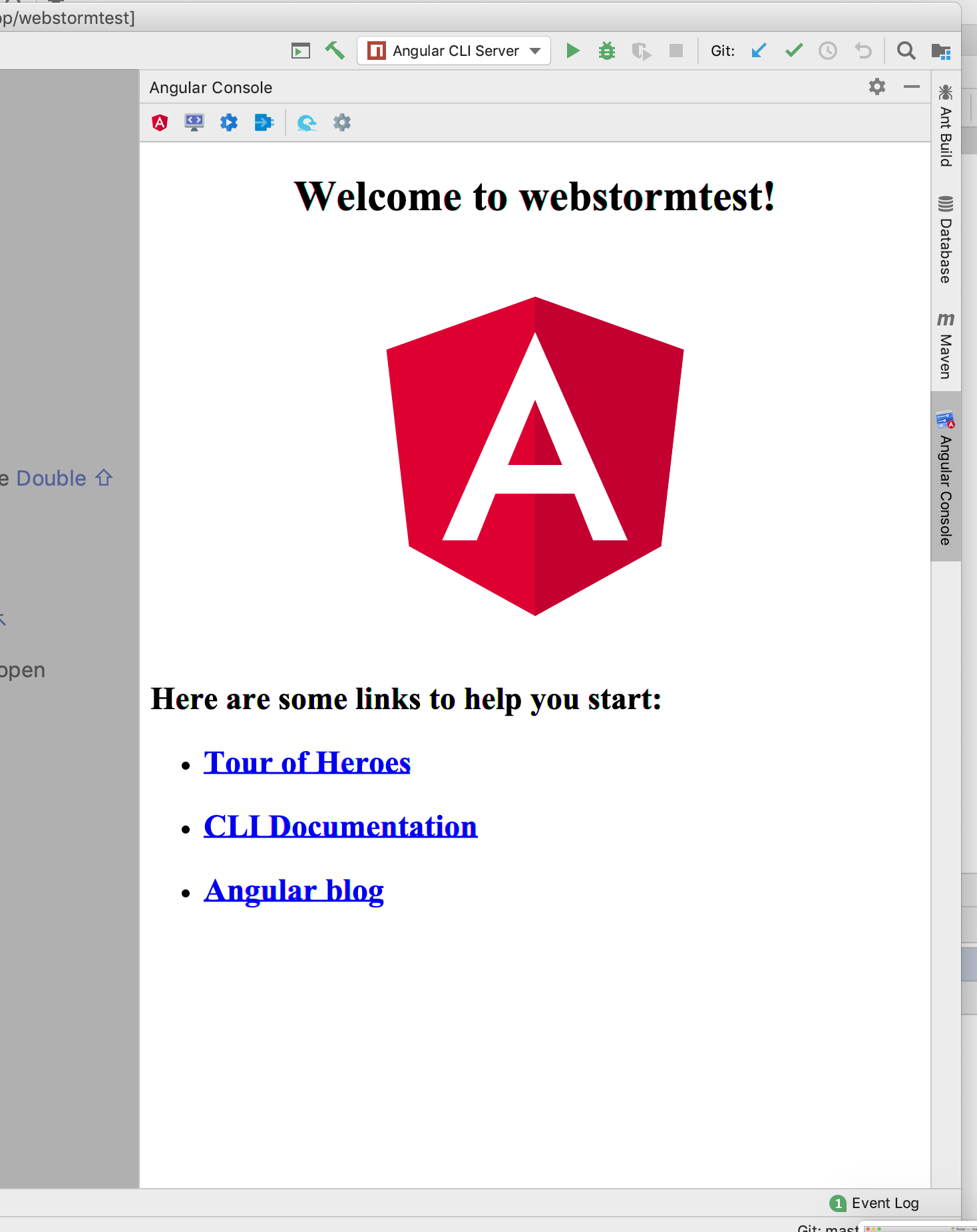
Task: Run the Angular CLI Server configuration
Action: 572,51
